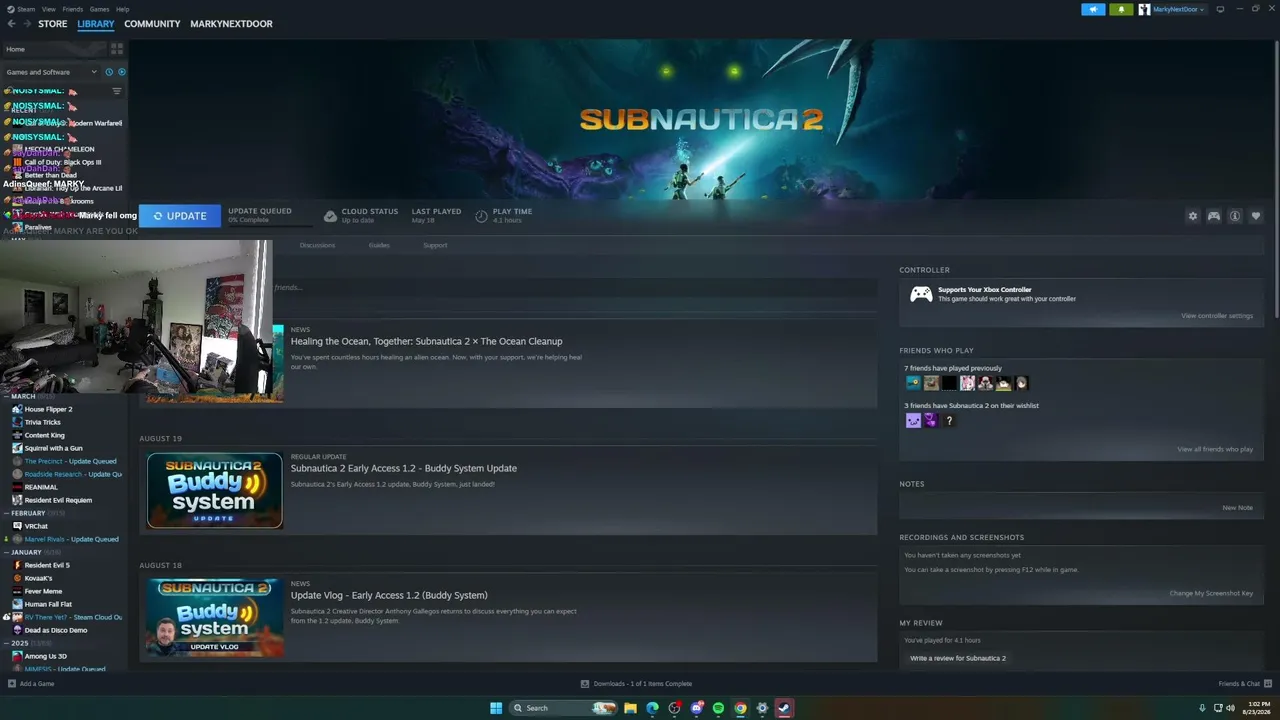
Task: Collapse the FEBRUARY library section
Action: coord(28,513)
